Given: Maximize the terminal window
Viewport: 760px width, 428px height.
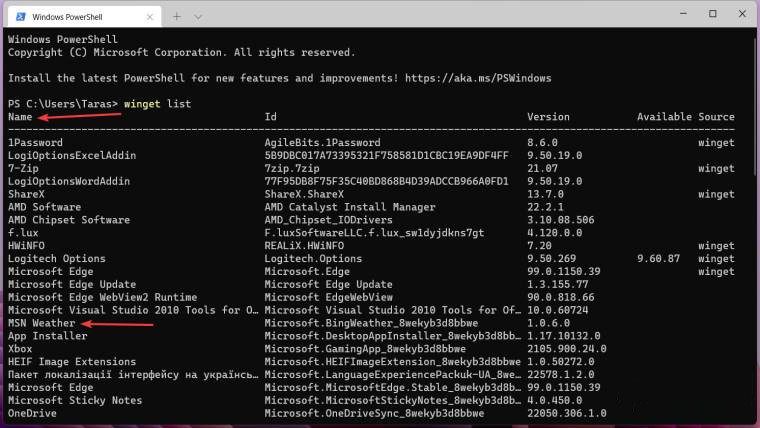Looking at the screenshot, I should (712, 14).
